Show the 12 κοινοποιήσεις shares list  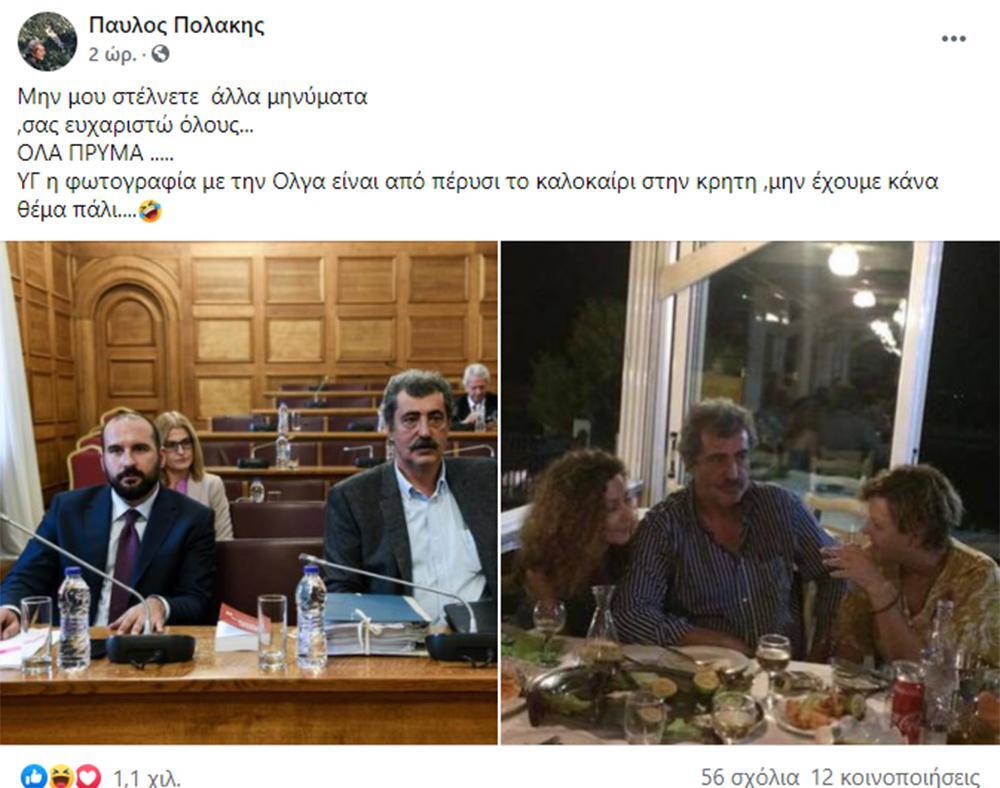[895, 777]
